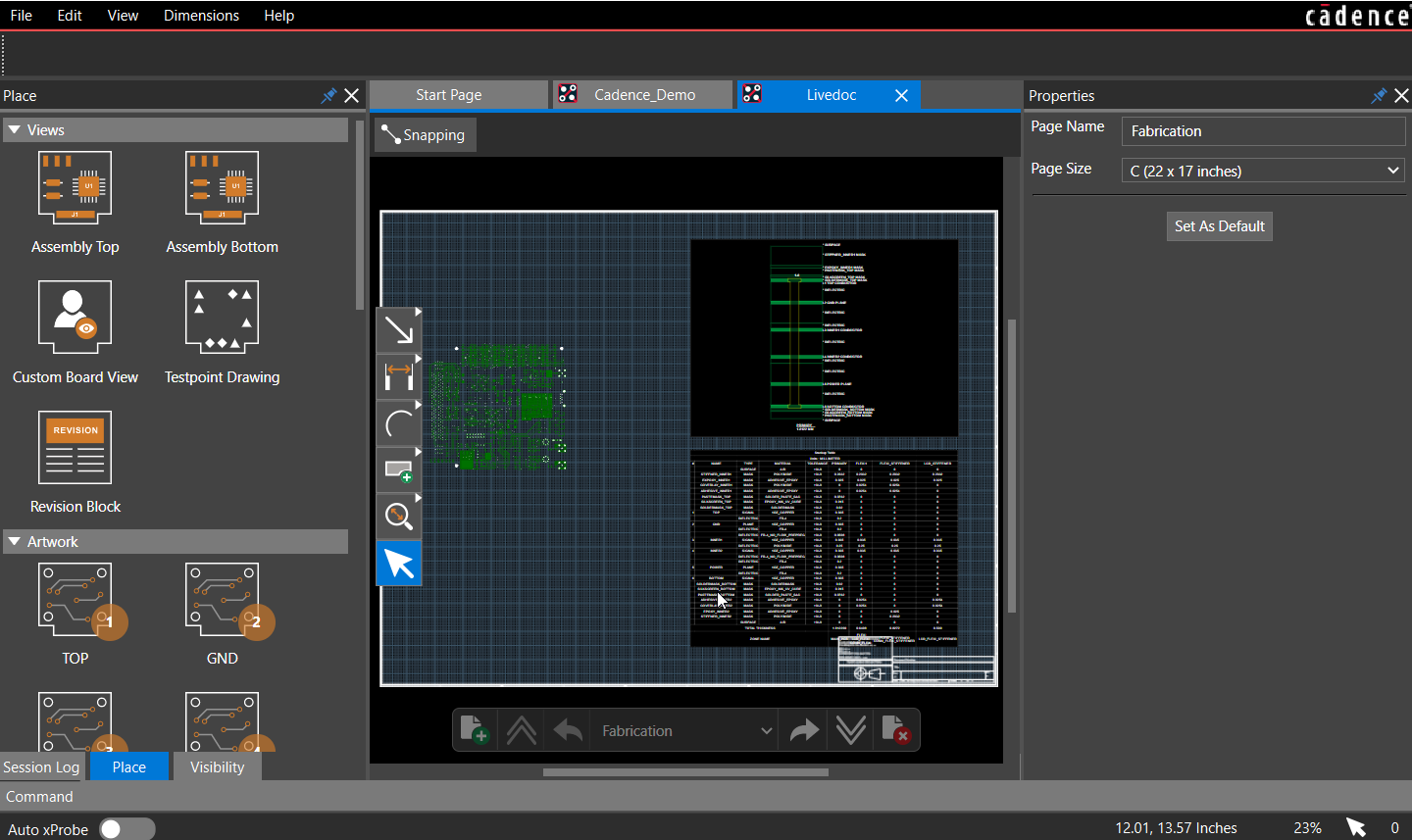The height and width of the screenshot is (840, 1412).
Task: Click the canvas vertical scrollbar
Action: [x=1012, y=467]
